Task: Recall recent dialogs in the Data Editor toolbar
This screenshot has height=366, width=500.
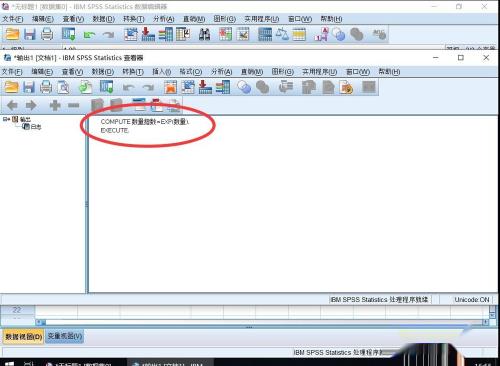Action: (69, 34)
